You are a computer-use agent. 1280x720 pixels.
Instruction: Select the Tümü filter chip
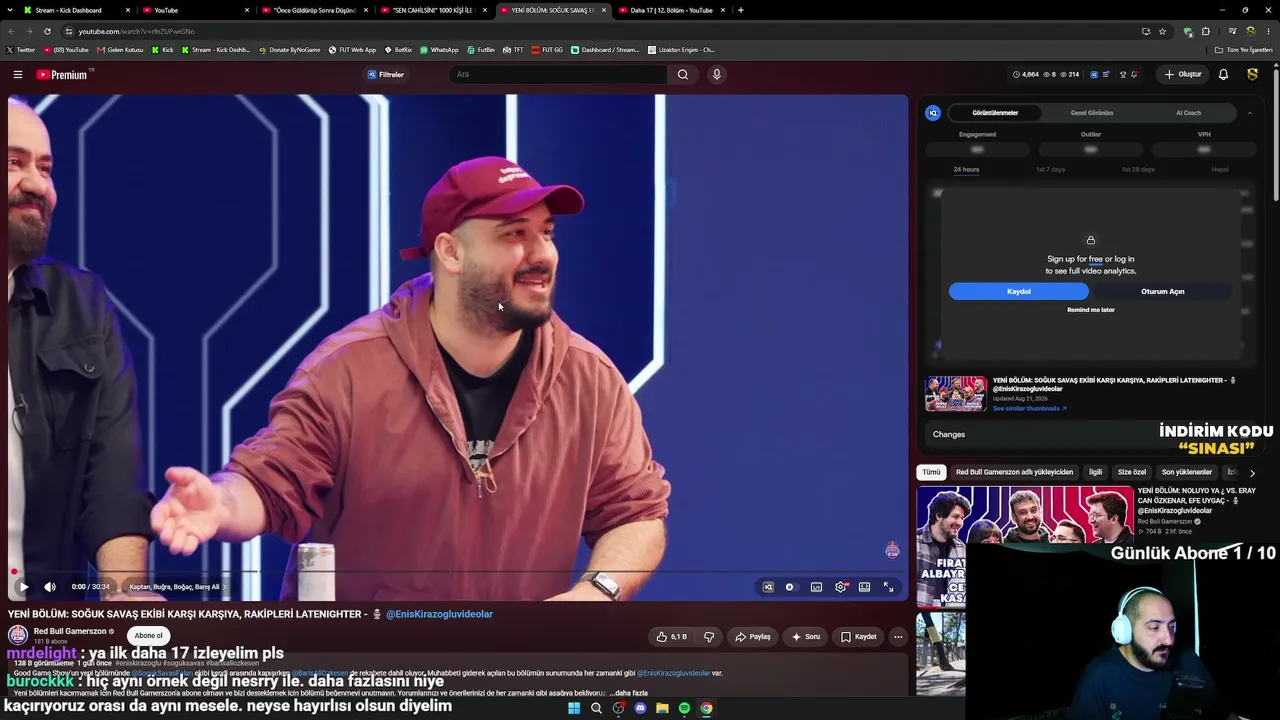(931, 472)
